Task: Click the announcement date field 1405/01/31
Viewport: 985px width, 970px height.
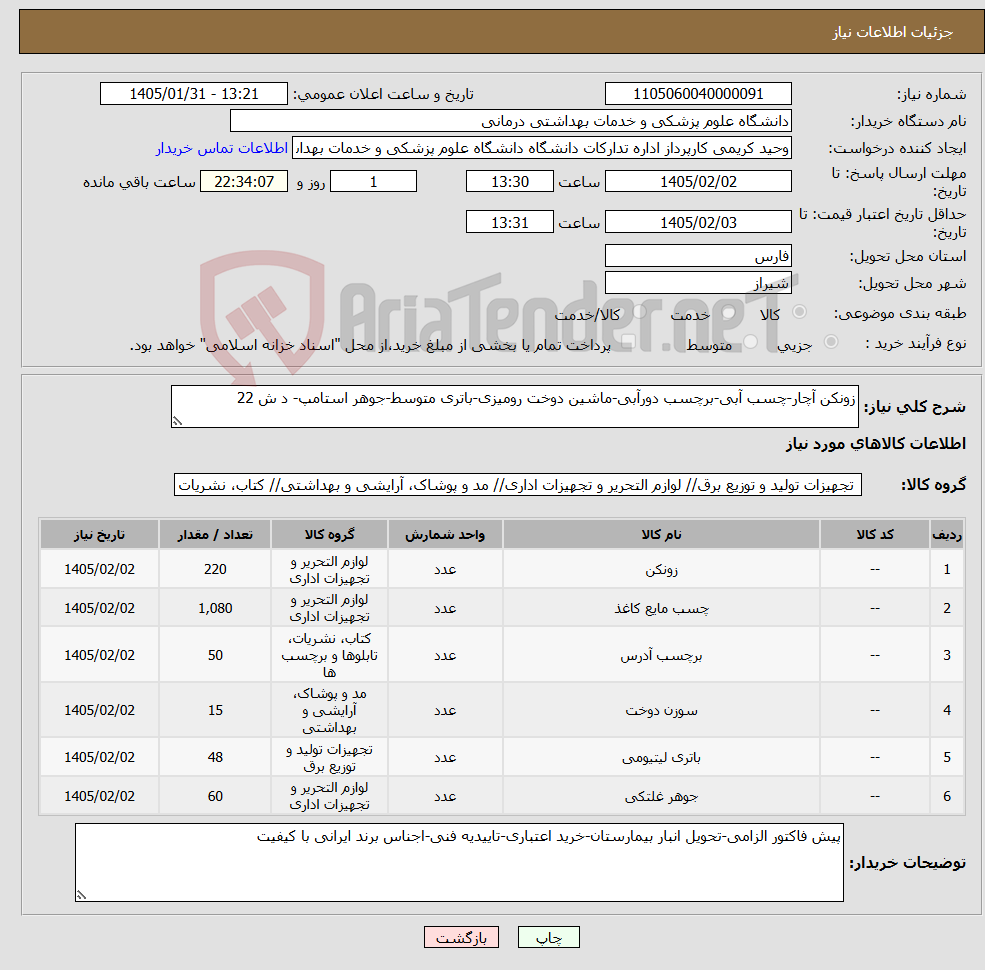Action: tap(193, 94)
